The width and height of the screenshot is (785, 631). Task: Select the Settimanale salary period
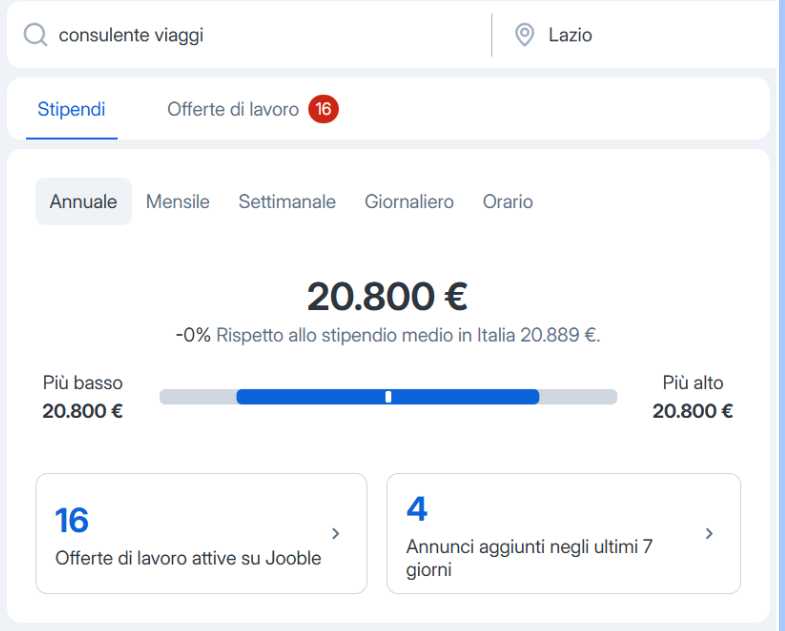point(287,202)
